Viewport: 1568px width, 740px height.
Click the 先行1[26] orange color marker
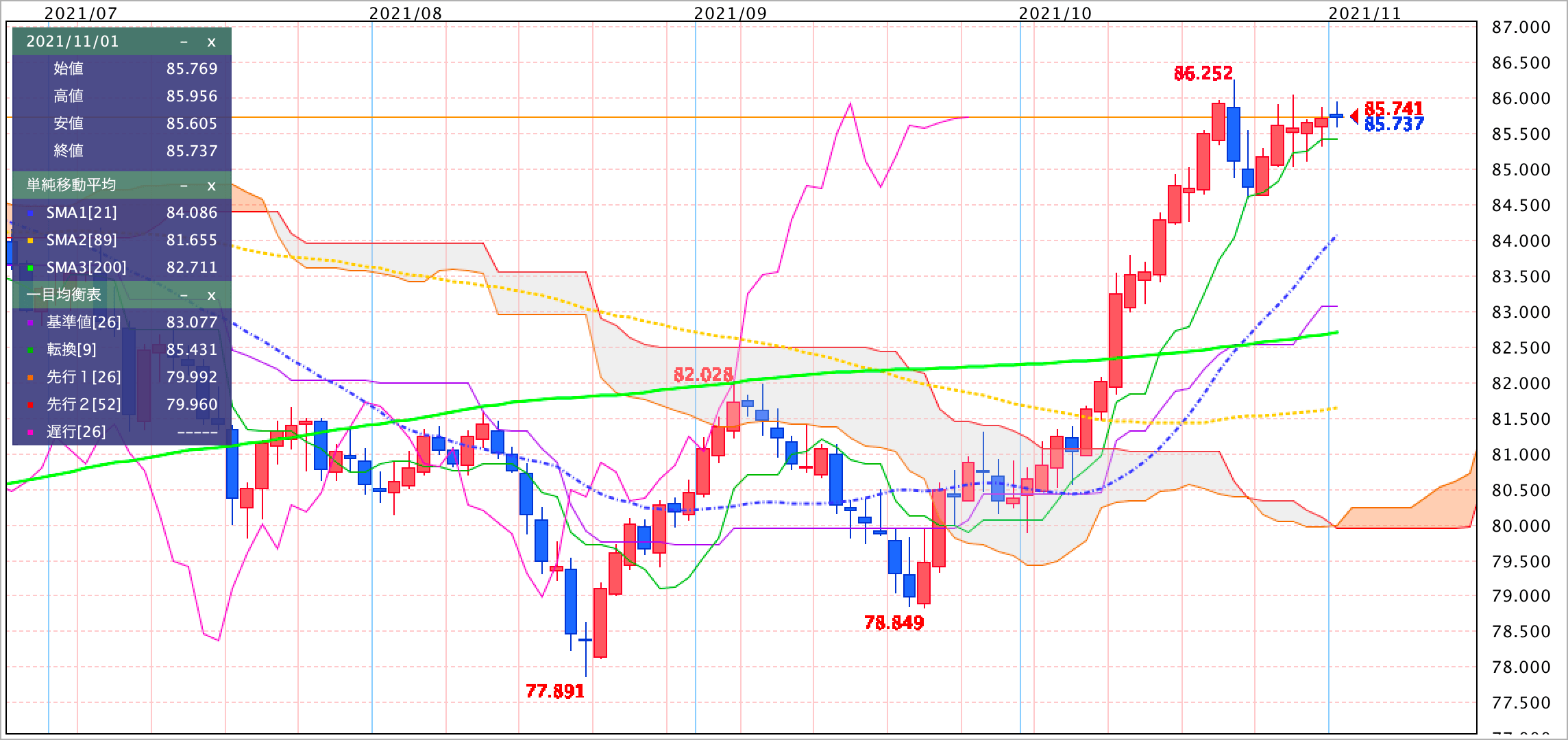click(30, 378)
